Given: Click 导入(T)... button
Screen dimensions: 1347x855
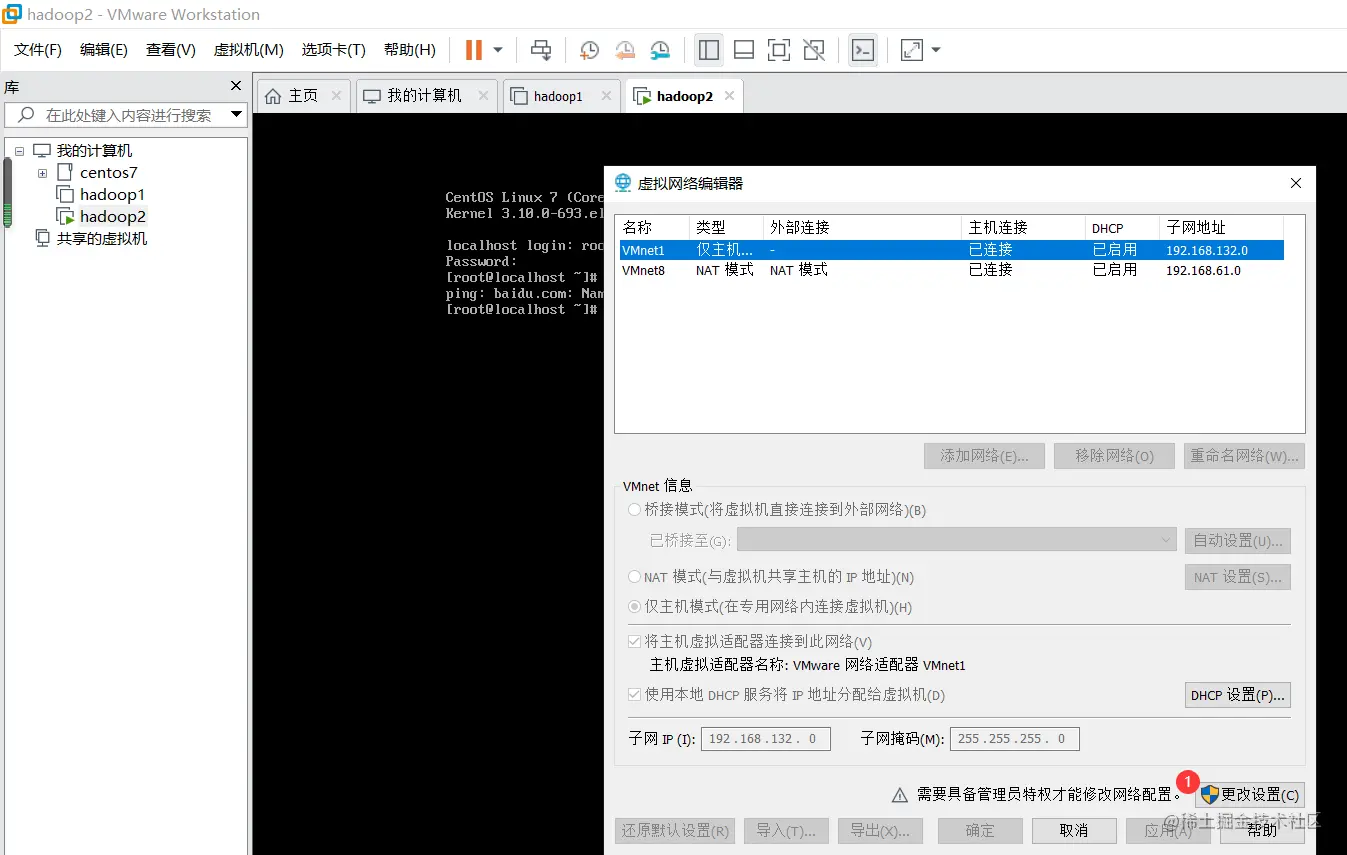Looking at the screenshot, I should coord(786,831).
